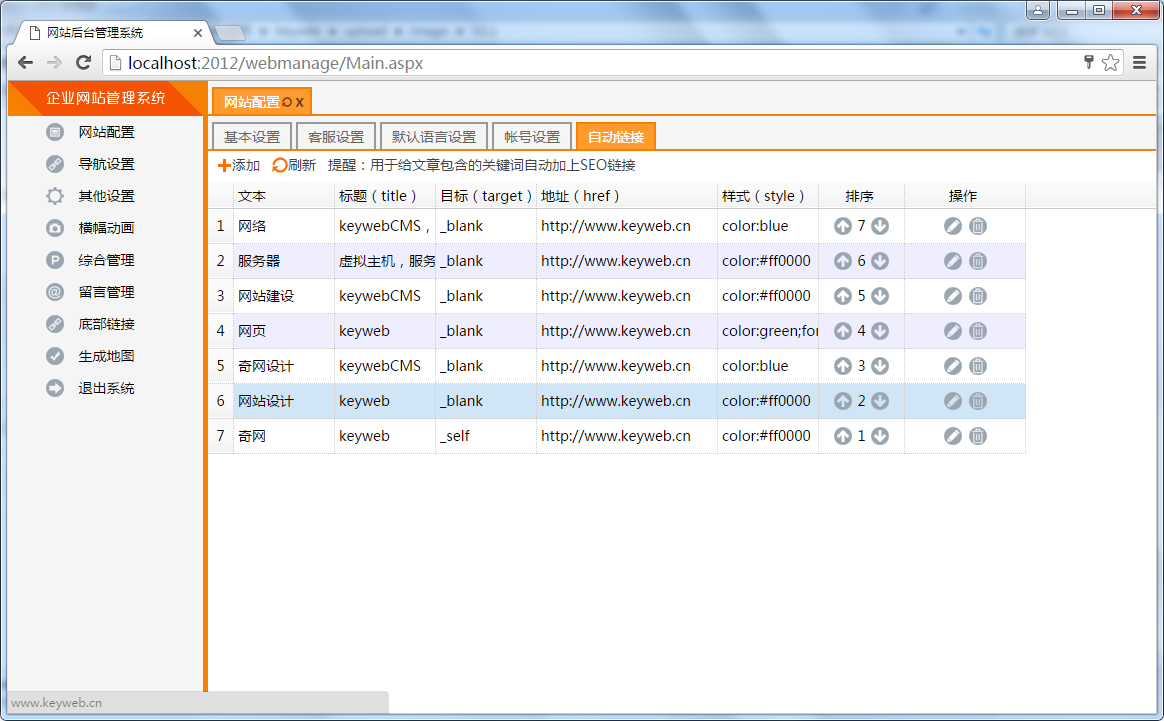Click 刷新 to refresh the list
The image size is (1164, 721).
pyautogui.click(x=294, y=166)
